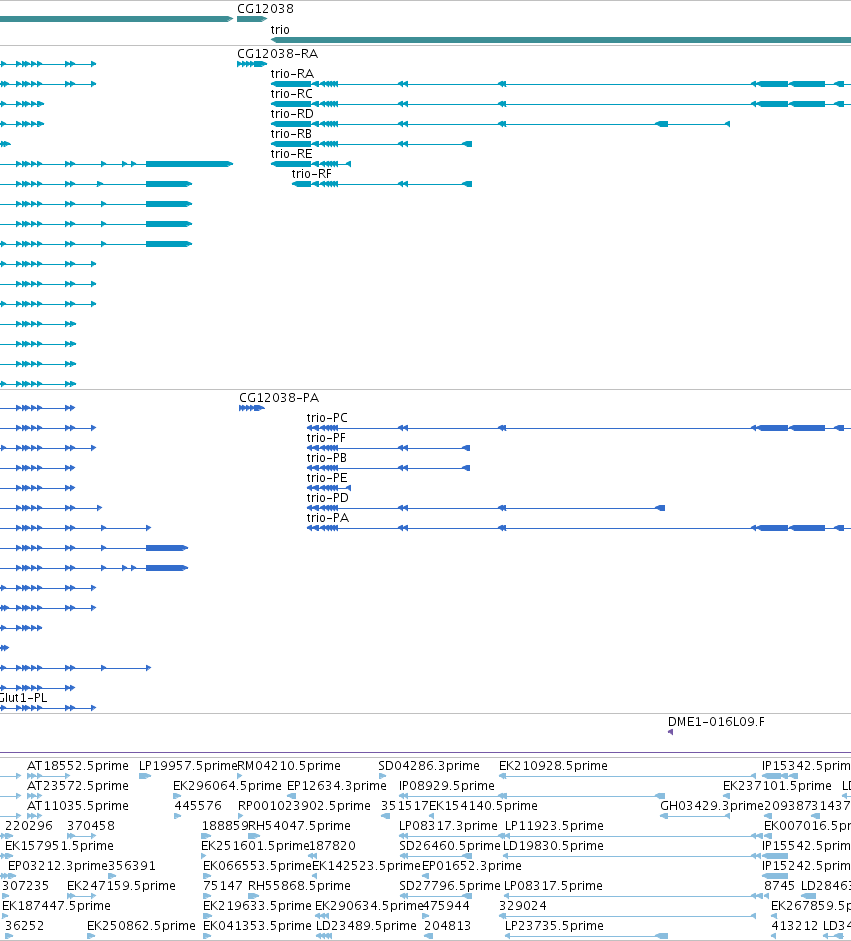Viewport: 851px width, 941px height.
Task: Select the RP001023902.5prime EST label
Action: [304, 805]
